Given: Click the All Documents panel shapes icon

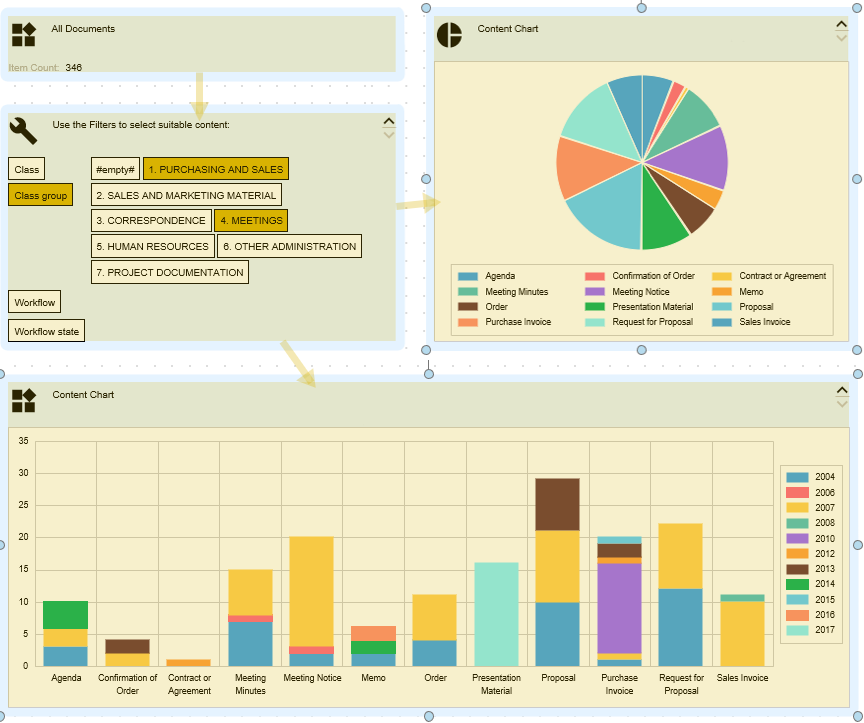Looking at the screenshot, I should click(x=24, y=36).
